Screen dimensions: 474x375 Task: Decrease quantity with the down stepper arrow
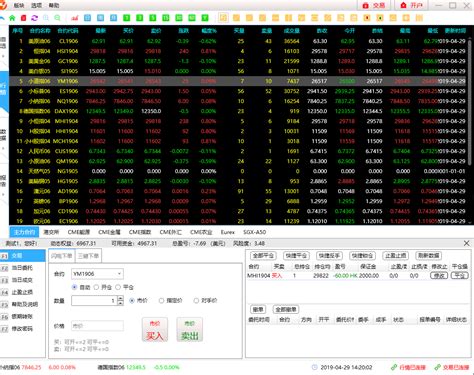121,303
